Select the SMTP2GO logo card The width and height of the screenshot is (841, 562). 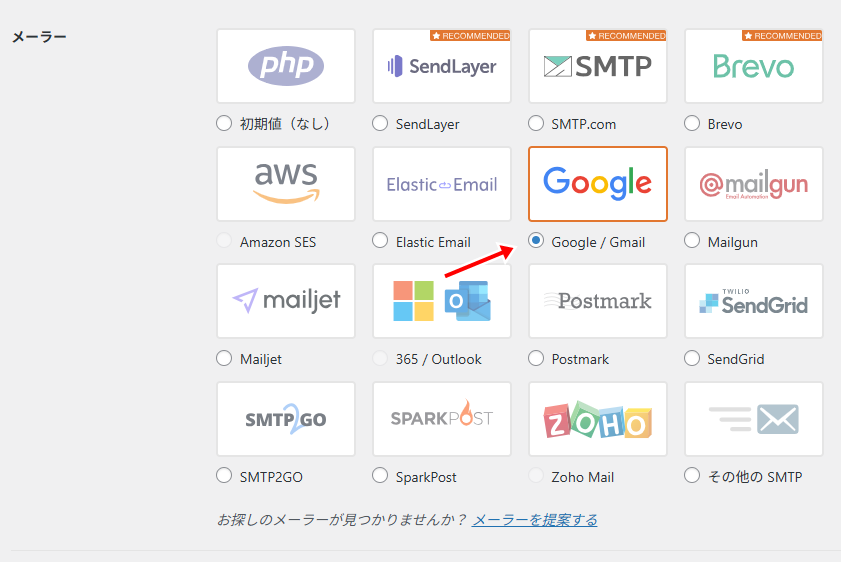[286, 419]
